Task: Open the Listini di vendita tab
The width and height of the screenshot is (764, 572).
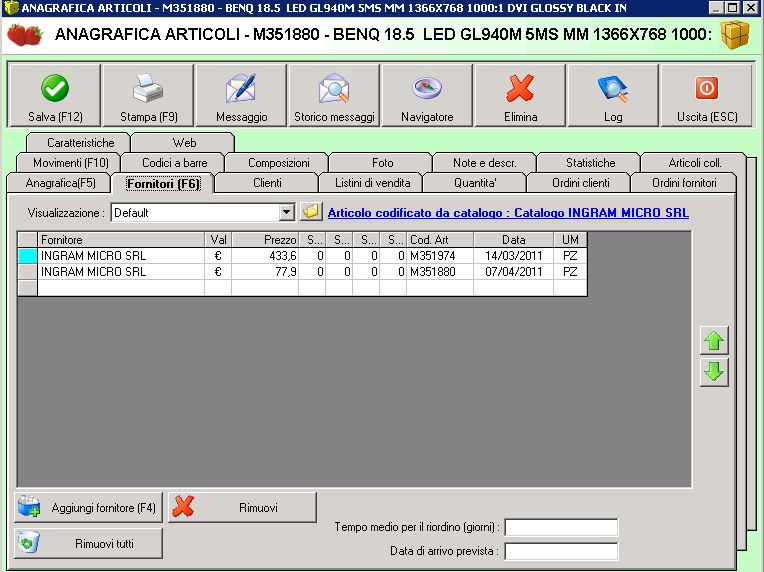Action: [372, 183]
